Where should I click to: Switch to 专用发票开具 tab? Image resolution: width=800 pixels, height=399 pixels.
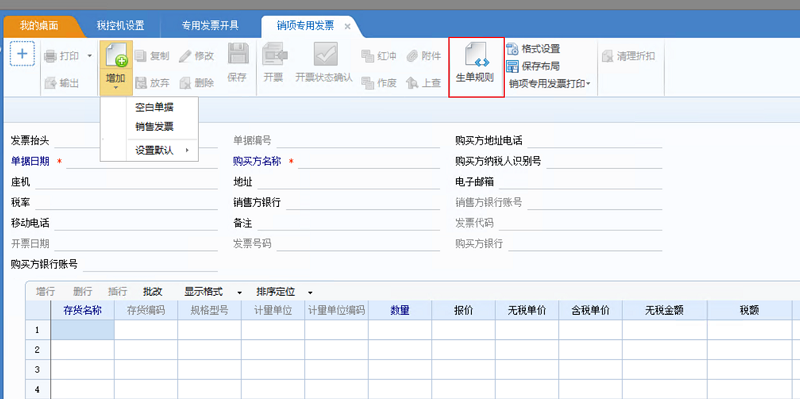[210, 26]
